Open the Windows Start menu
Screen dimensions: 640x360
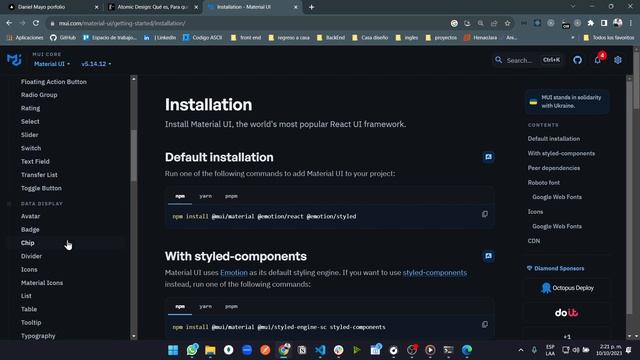click(173, 350)
